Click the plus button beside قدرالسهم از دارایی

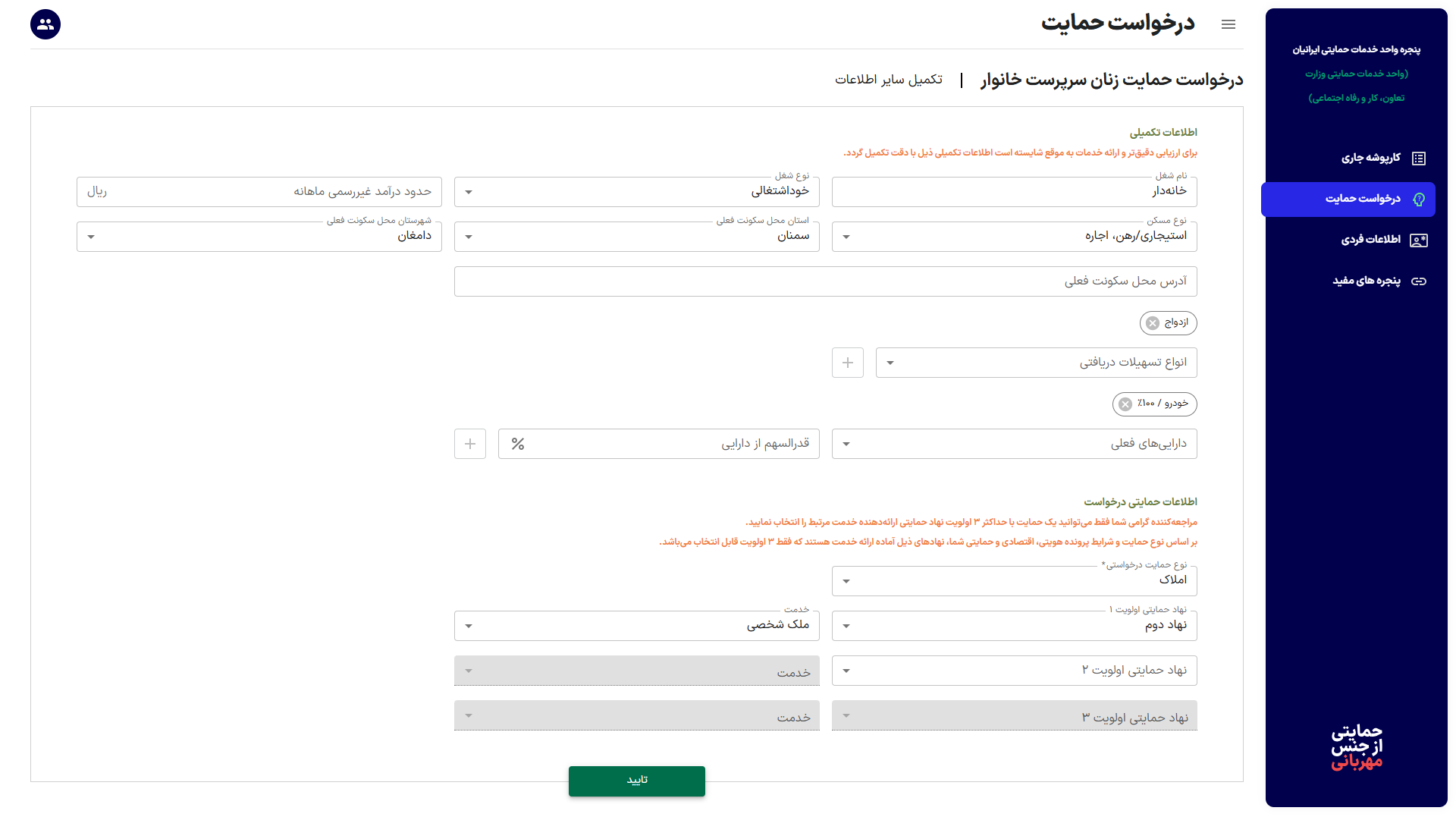click(x=470, y=445)
